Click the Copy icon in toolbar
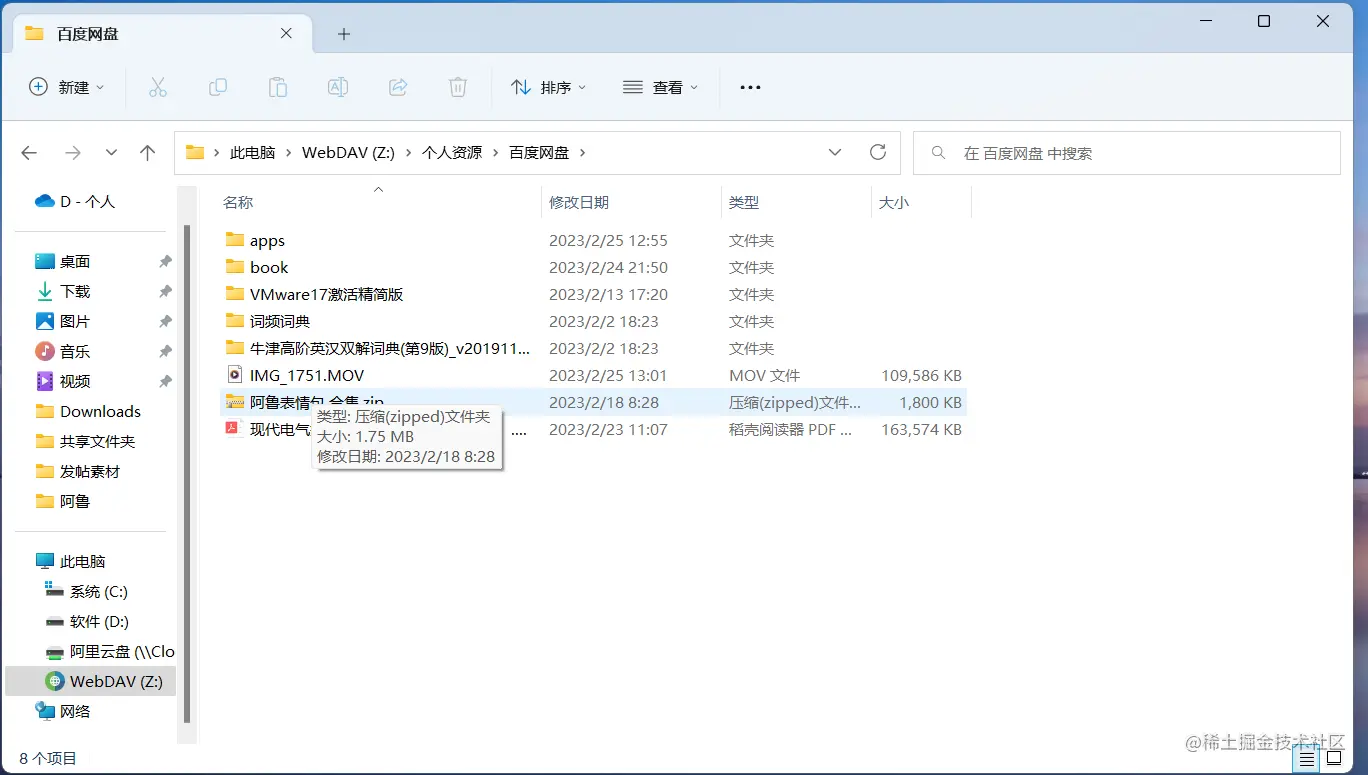 point(217,87)
